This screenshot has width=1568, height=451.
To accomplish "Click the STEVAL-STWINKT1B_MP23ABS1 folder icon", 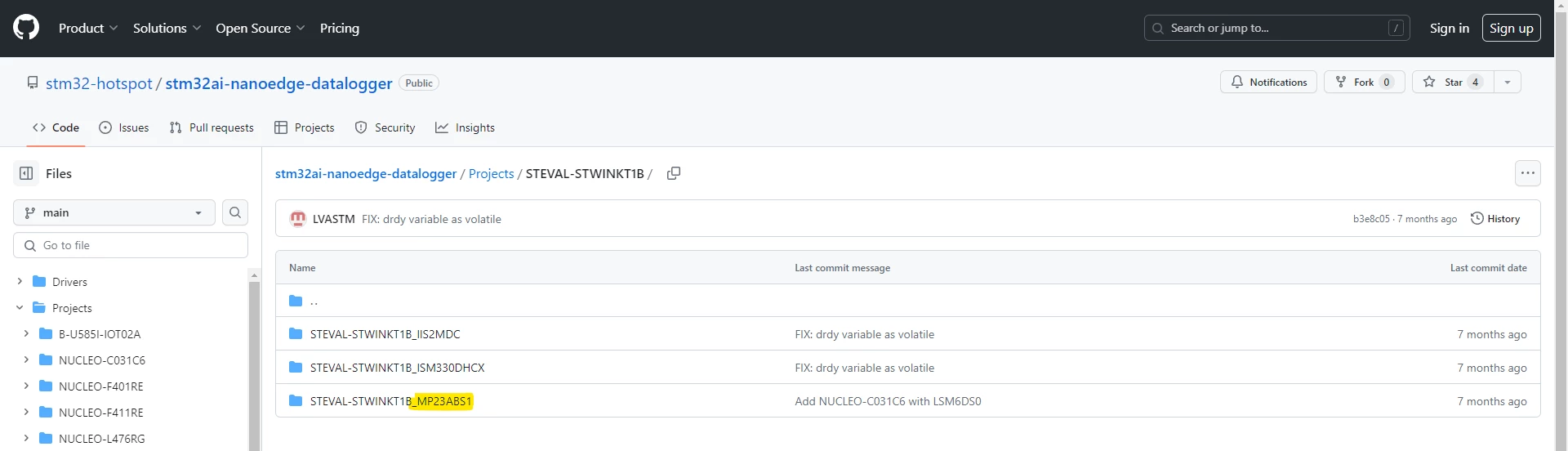I will (296, 401).
